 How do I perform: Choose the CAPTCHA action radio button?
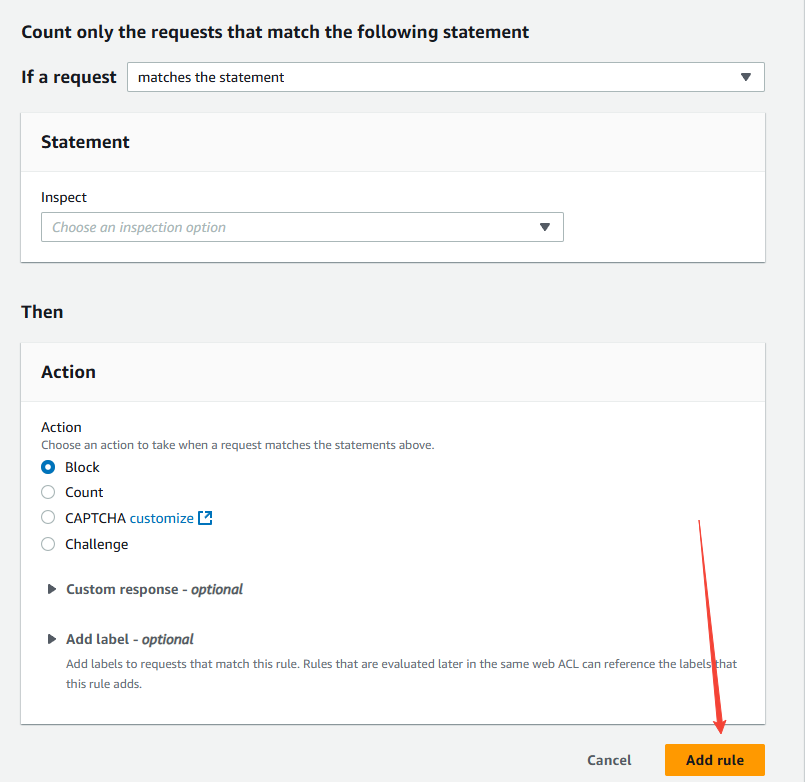pyautogui.click(x=48, y=518)
